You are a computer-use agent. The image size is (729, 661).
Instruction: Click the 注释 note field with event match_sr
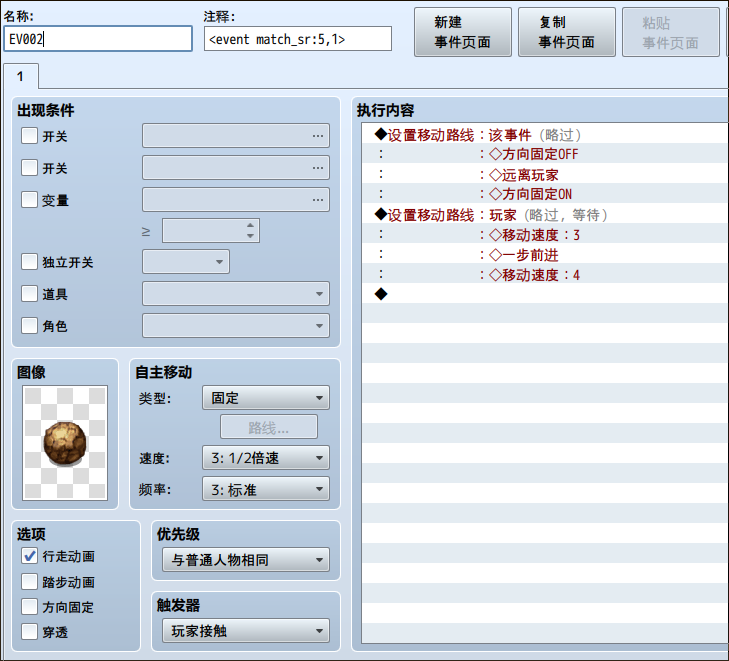pos(298,39)
